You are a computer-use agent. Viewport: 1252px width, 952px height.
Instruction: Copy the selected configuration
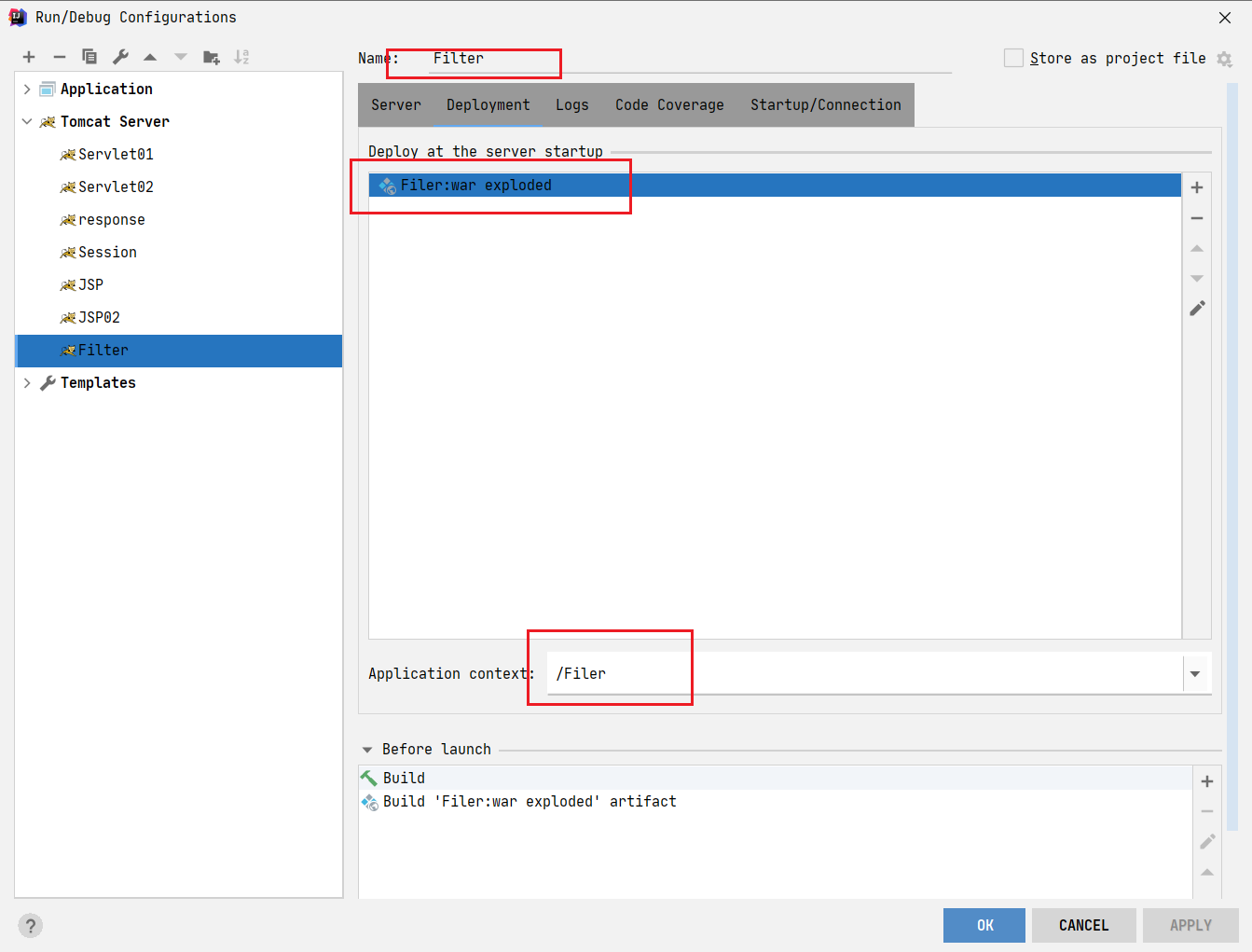click(x=89, y=57)
